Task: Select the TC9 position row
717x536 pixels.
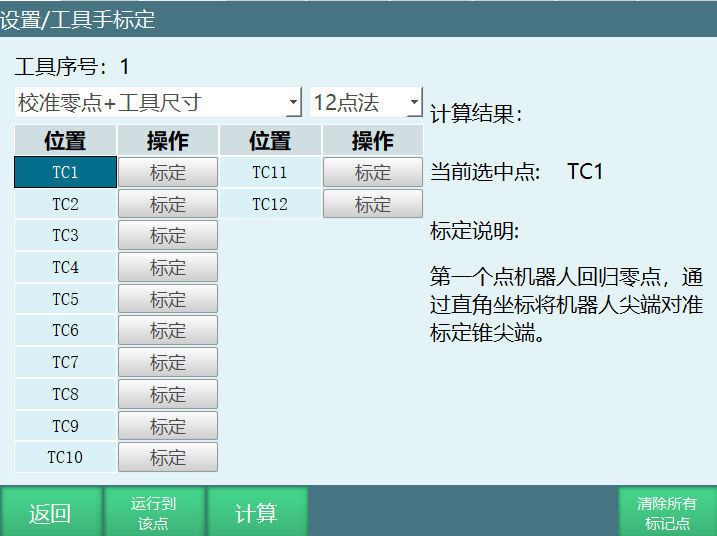Action: [65, 426]
